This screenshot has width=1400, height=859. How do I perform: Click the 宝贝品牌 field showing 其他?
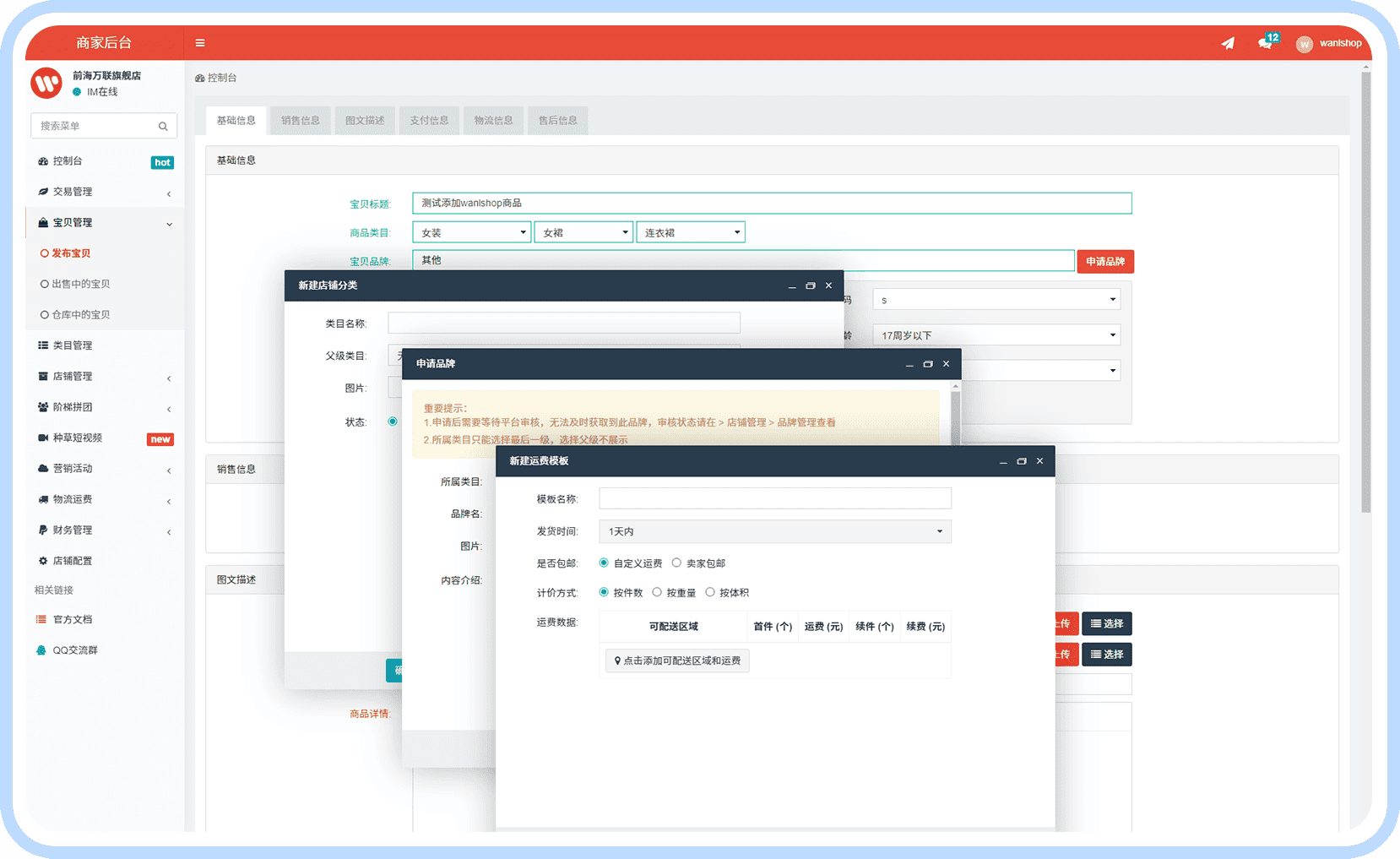[x=743, y=260]
